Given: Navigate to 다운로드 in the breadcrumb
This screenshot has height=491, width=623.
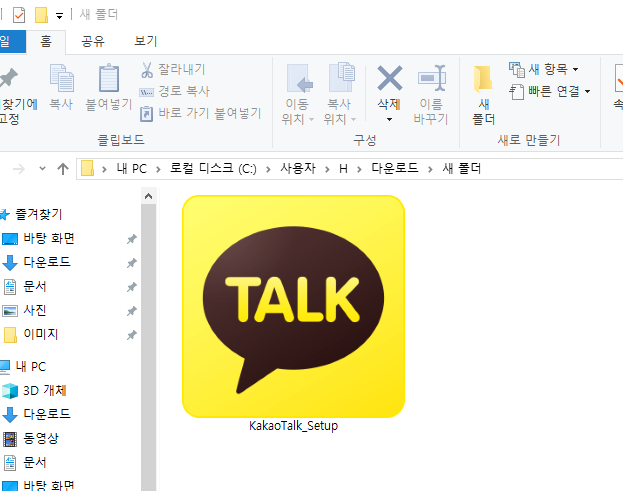Looking at the screenshot, I should click(x=395, y=168).
